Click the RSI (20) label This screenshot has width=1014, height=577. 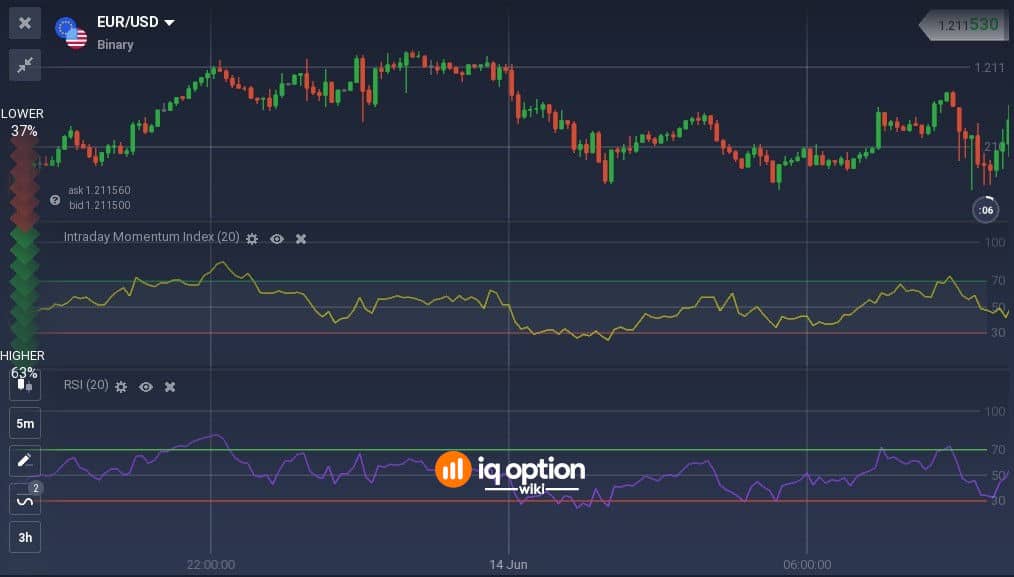coord(86,385)
